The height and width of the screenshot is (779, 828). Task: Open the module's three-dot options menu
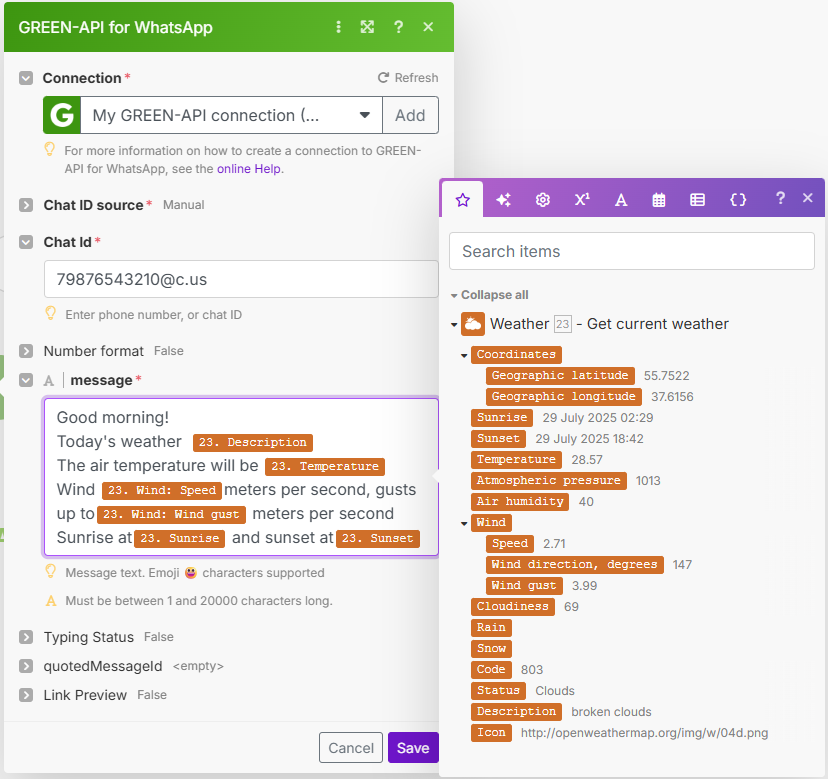click(338, 27)
